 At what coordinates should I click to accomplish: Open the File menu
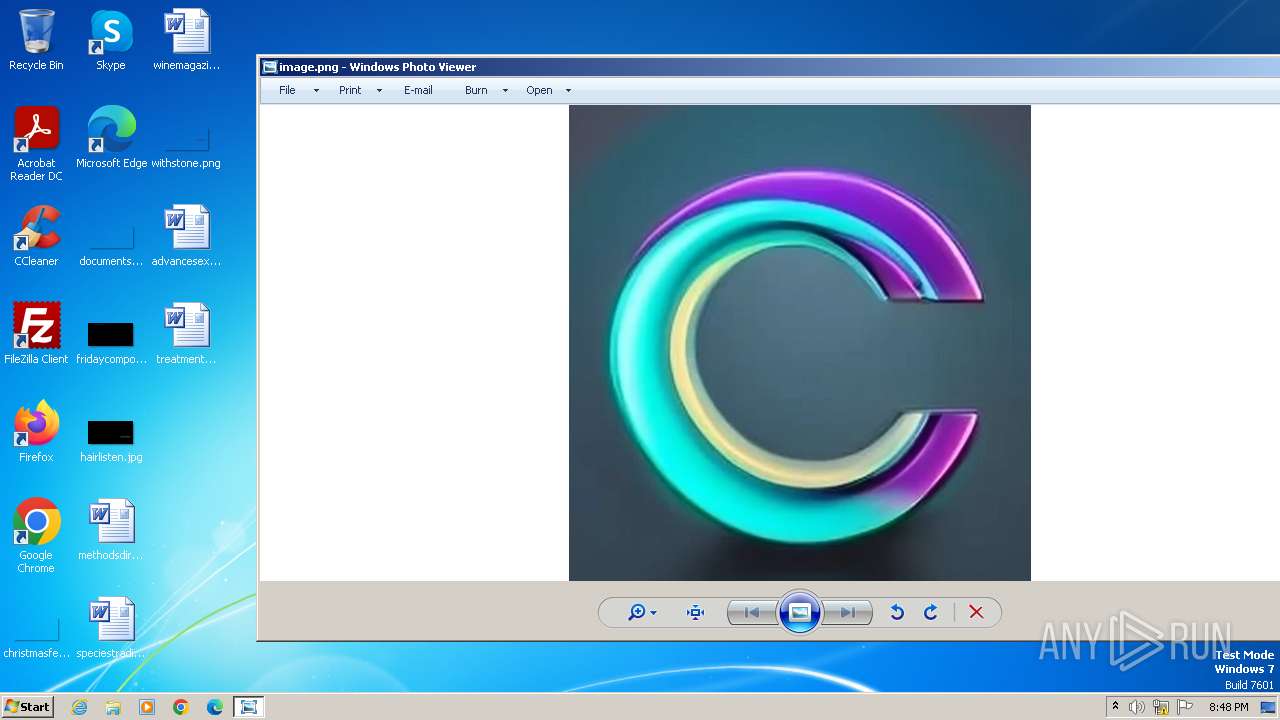point(287,90)
